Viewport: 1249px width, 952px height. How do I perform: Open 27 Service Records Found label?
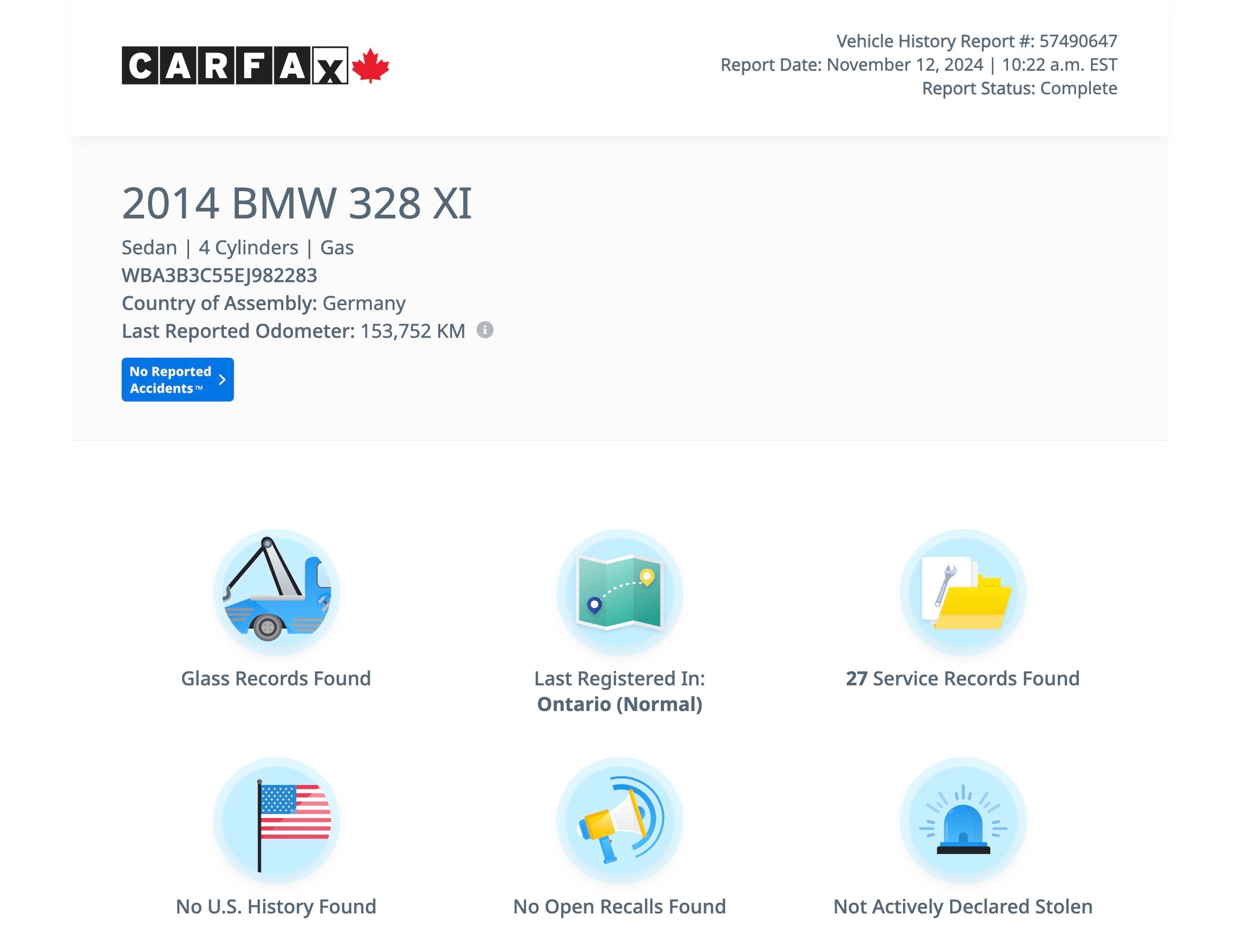tap(963, 678)
